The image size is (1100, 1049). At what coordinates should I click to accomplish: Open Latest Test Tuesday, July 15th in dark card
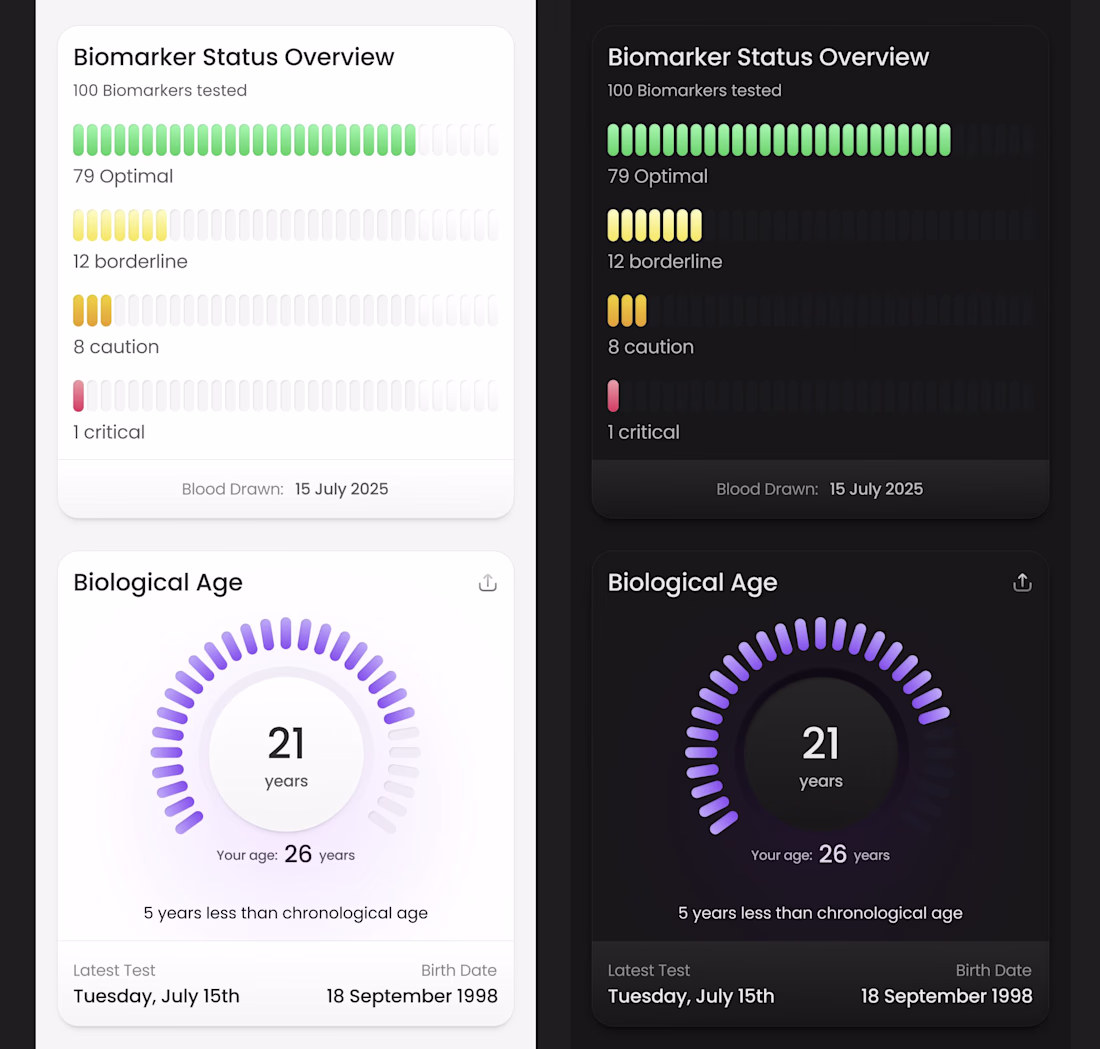pyautogui.click(x=691, y=996)
